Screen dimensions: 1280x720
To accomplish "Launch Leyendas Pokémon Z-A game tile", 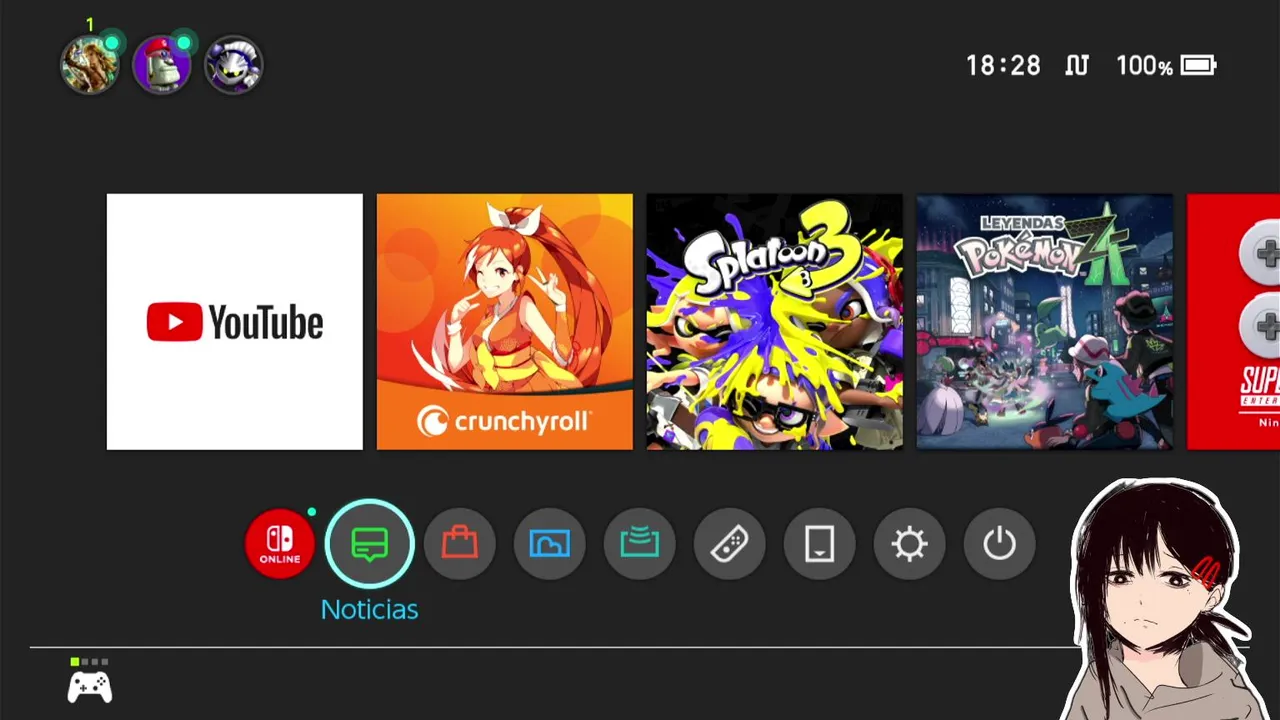I will coord(1045,322).
